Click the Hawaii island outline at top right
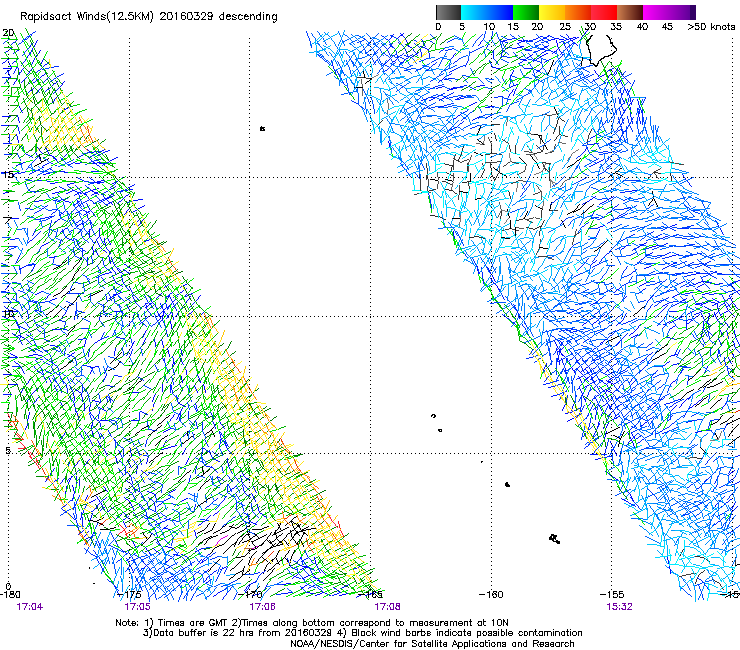Image resolution: width=740 pixels, height=650 pixels. (x=600, y=49)
